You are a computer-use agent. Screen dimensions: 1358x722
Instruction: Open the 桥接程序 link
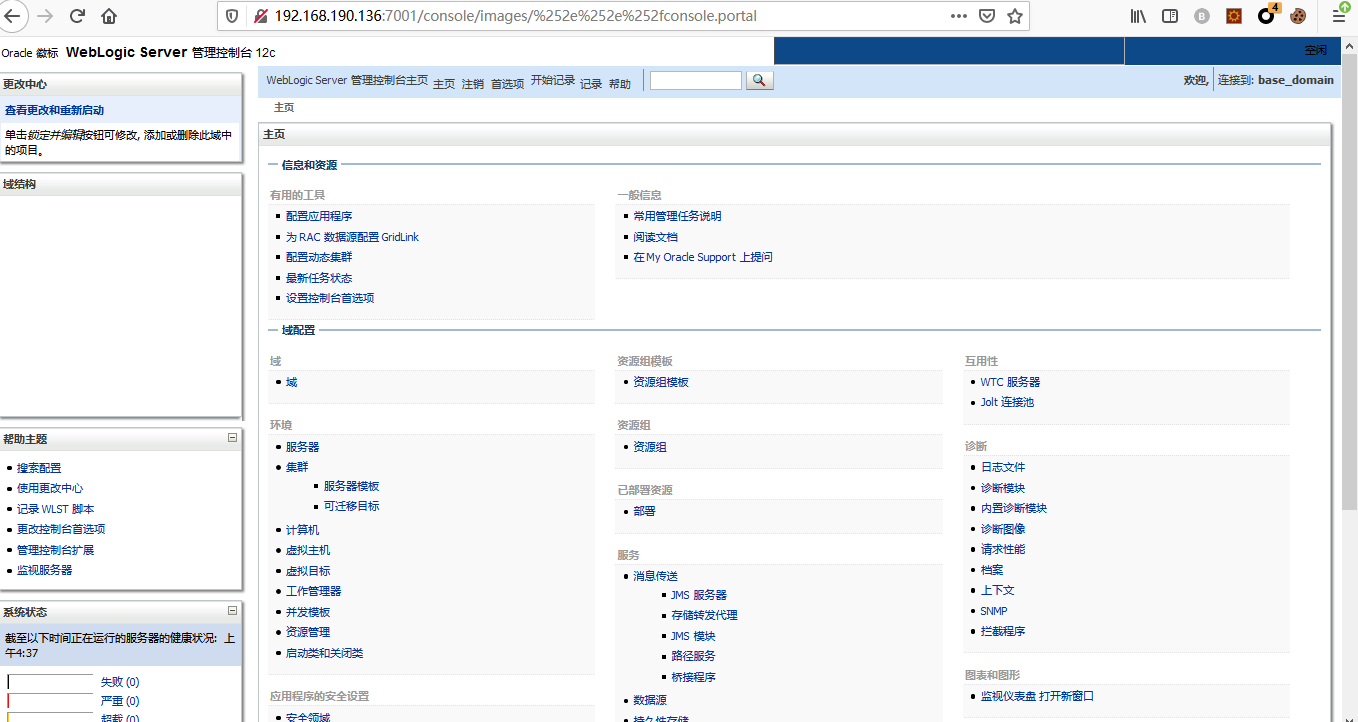click(x=693, y=677)
